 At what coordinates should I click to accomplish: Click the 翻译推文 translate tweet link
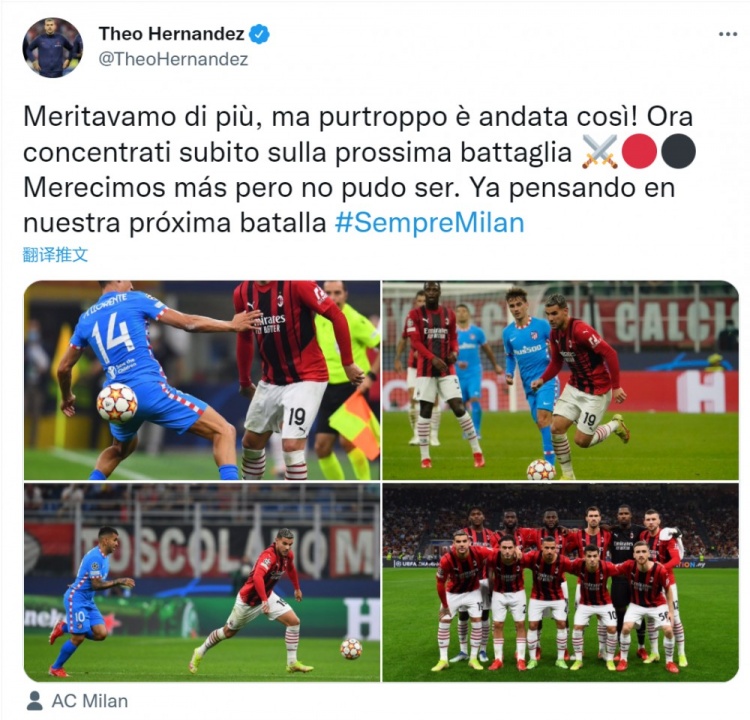click(55, 255)
